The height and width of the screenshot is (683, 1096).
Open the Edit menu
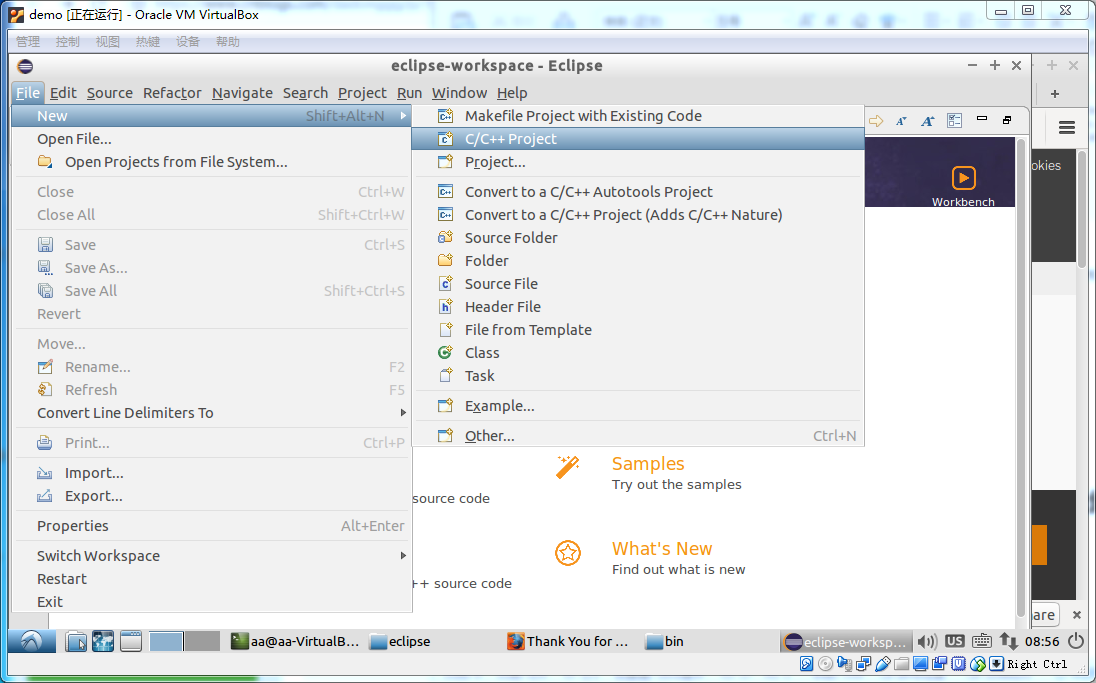tap(63, 92)
